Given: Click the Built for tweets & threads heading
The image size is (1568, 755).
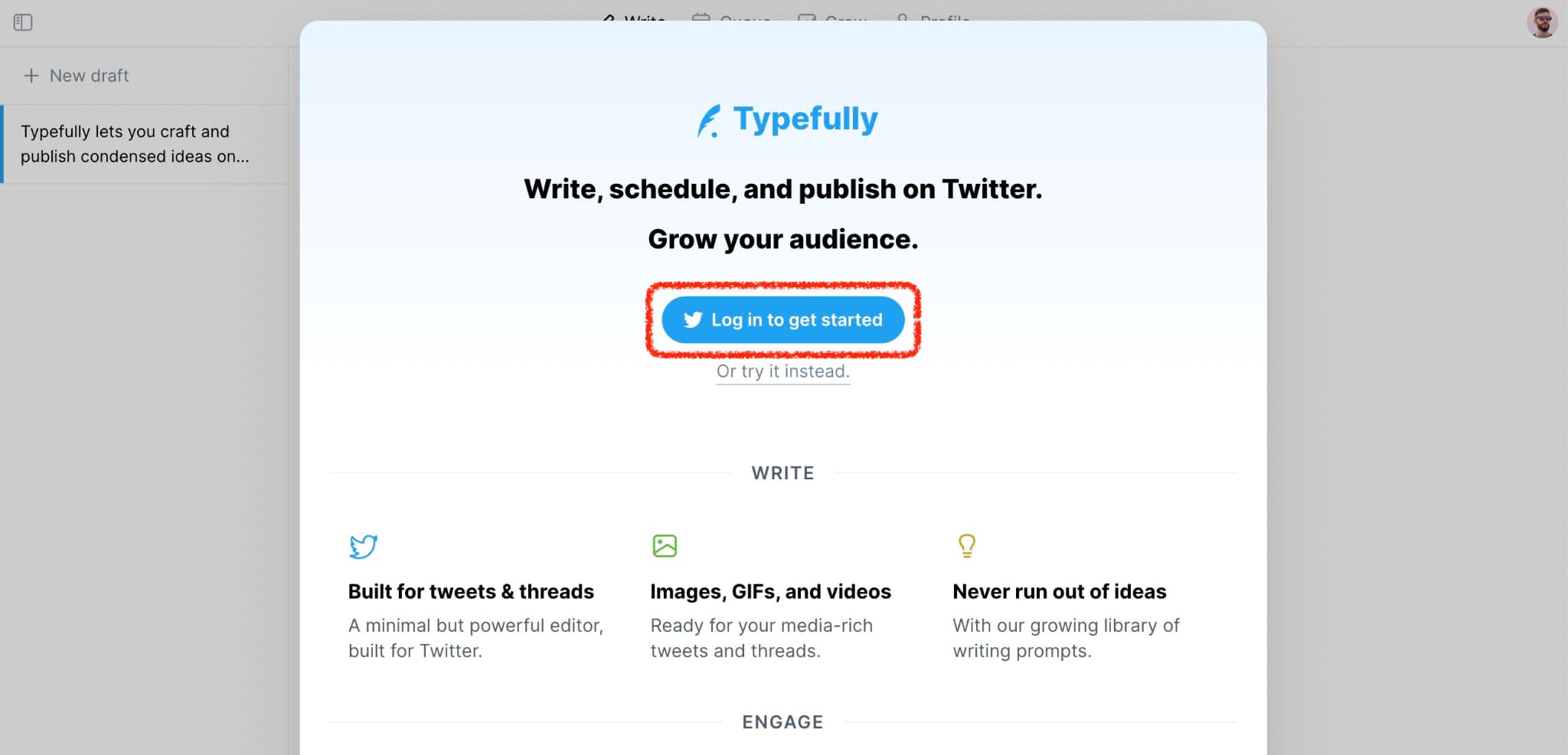Looking at the screenshot, I should pyautogui.click(x=471, y=590).
